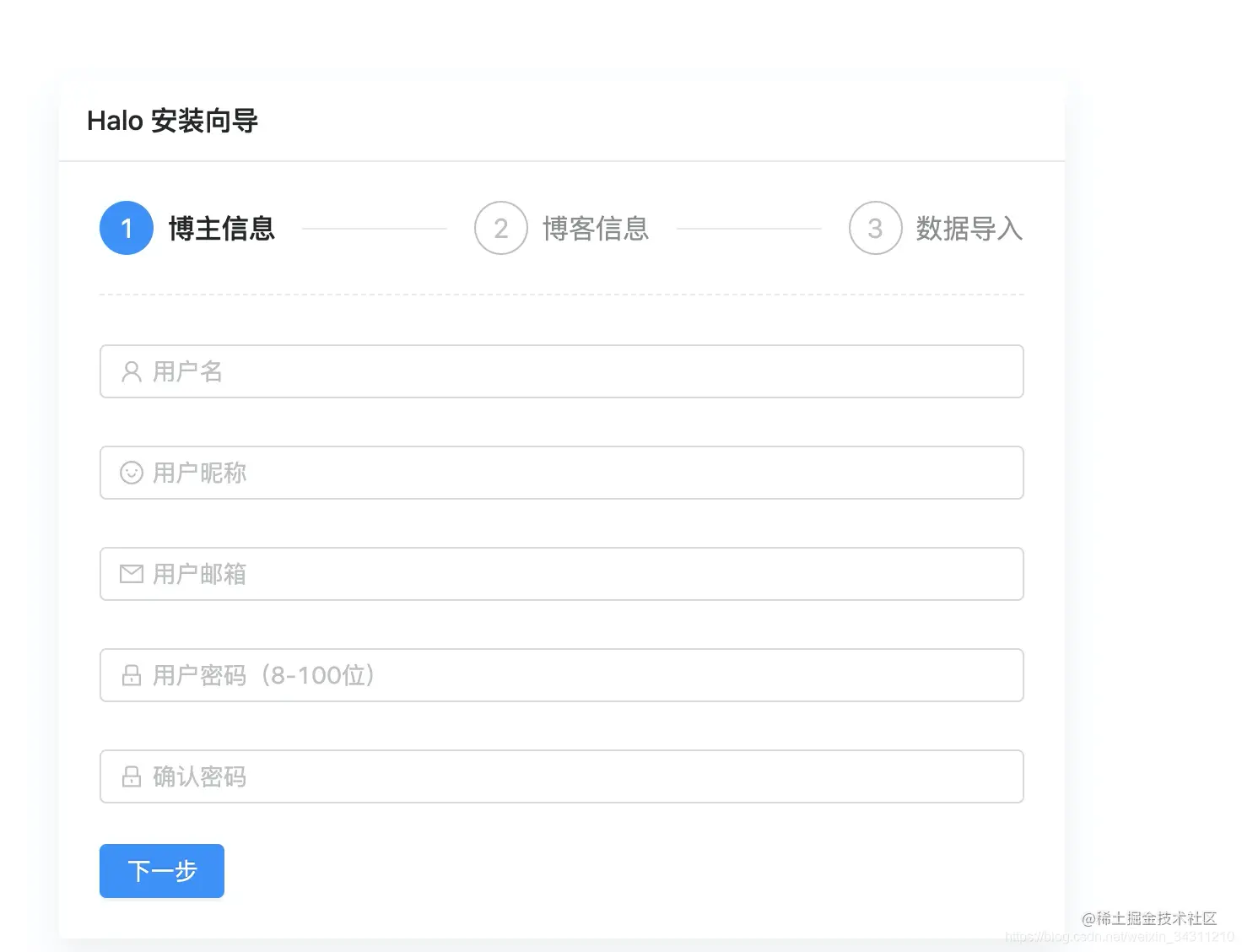Focus the 用户邮箱 input field
The height and width of the screenshot is (952, 1242).
(562, 574)
